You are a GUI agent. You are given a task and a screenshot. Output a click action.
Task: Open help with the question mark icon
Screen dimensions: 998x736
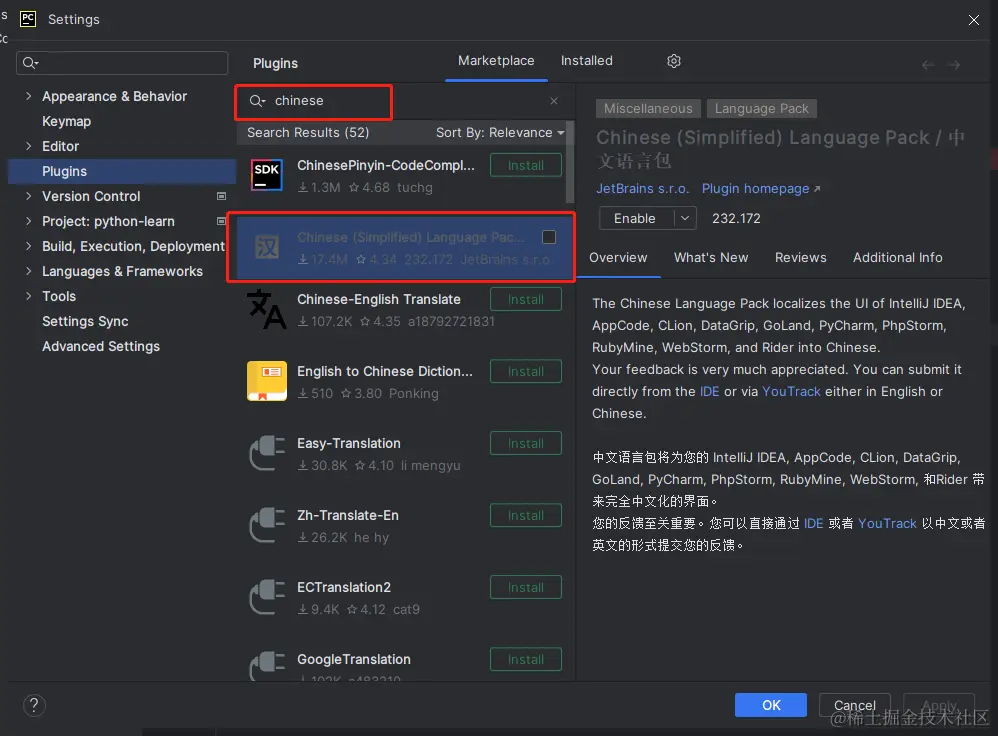pyautogui.click(x=34, y=705)
